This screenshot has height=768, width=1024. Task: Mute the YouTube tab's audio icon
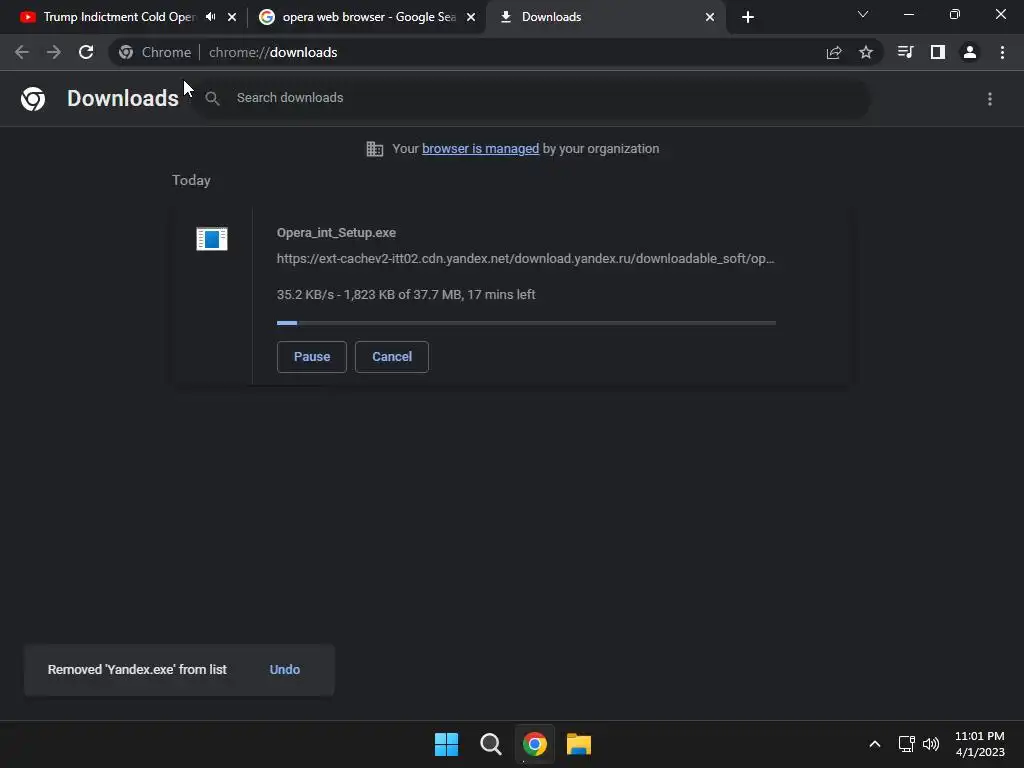[x=210, y=17]
